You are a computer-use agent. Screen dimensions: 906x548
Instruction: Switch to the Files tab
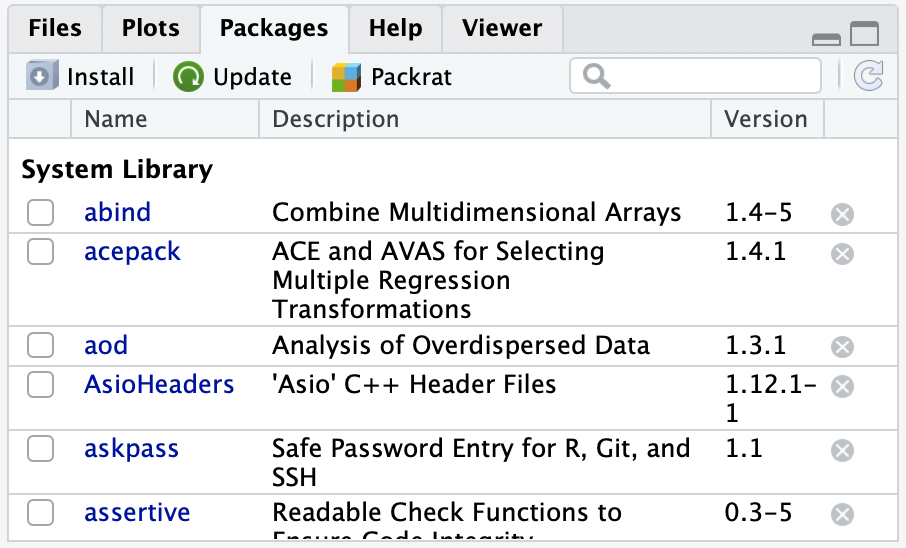[x=55, y=28]
